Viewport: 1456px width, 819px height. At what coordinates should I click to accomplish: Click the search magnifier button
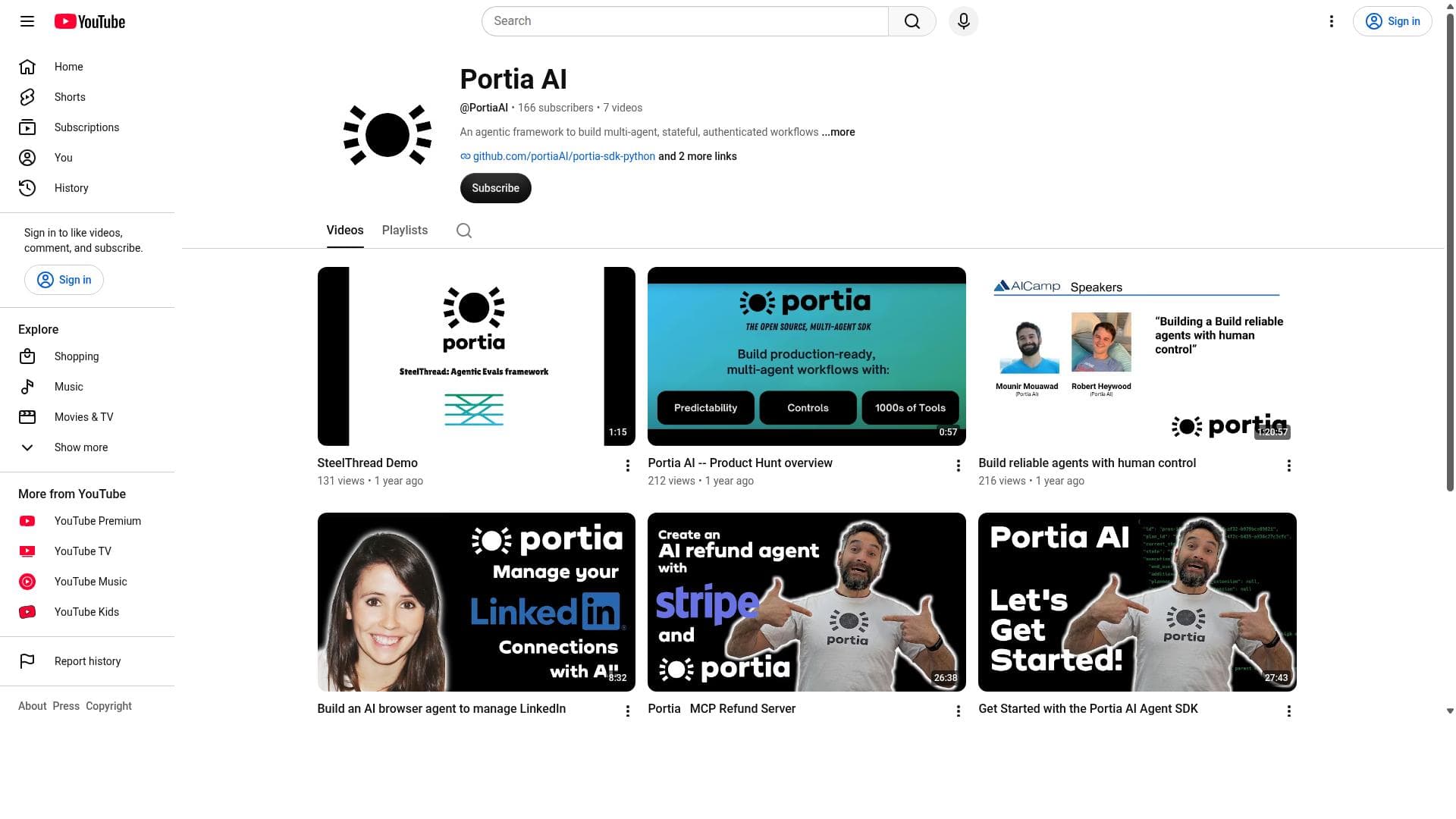click(912, 21)
